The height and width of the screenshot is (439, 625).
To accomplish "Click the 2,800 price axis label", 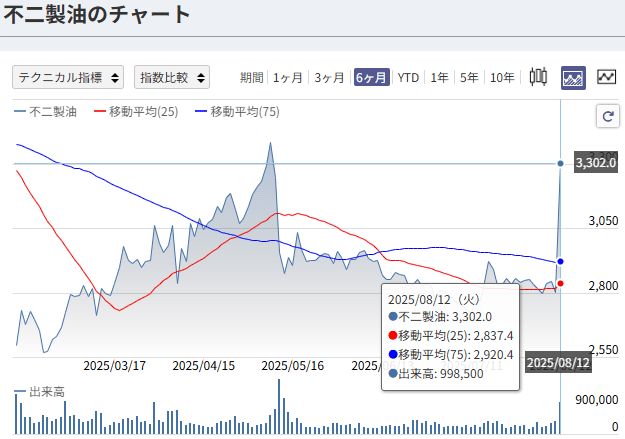I will click(603, 285).
